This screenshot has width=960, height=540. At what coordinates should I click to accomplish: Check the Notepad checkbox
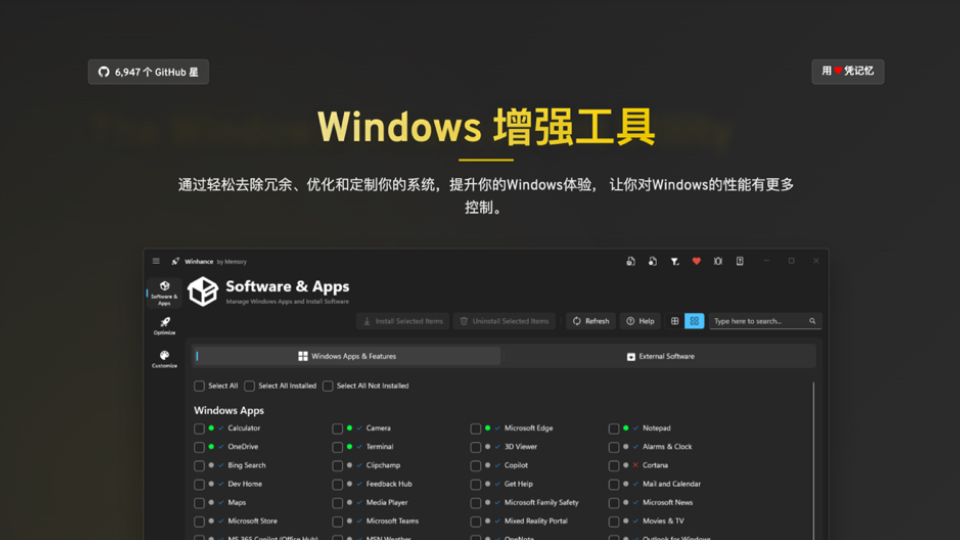click(613, 429)
